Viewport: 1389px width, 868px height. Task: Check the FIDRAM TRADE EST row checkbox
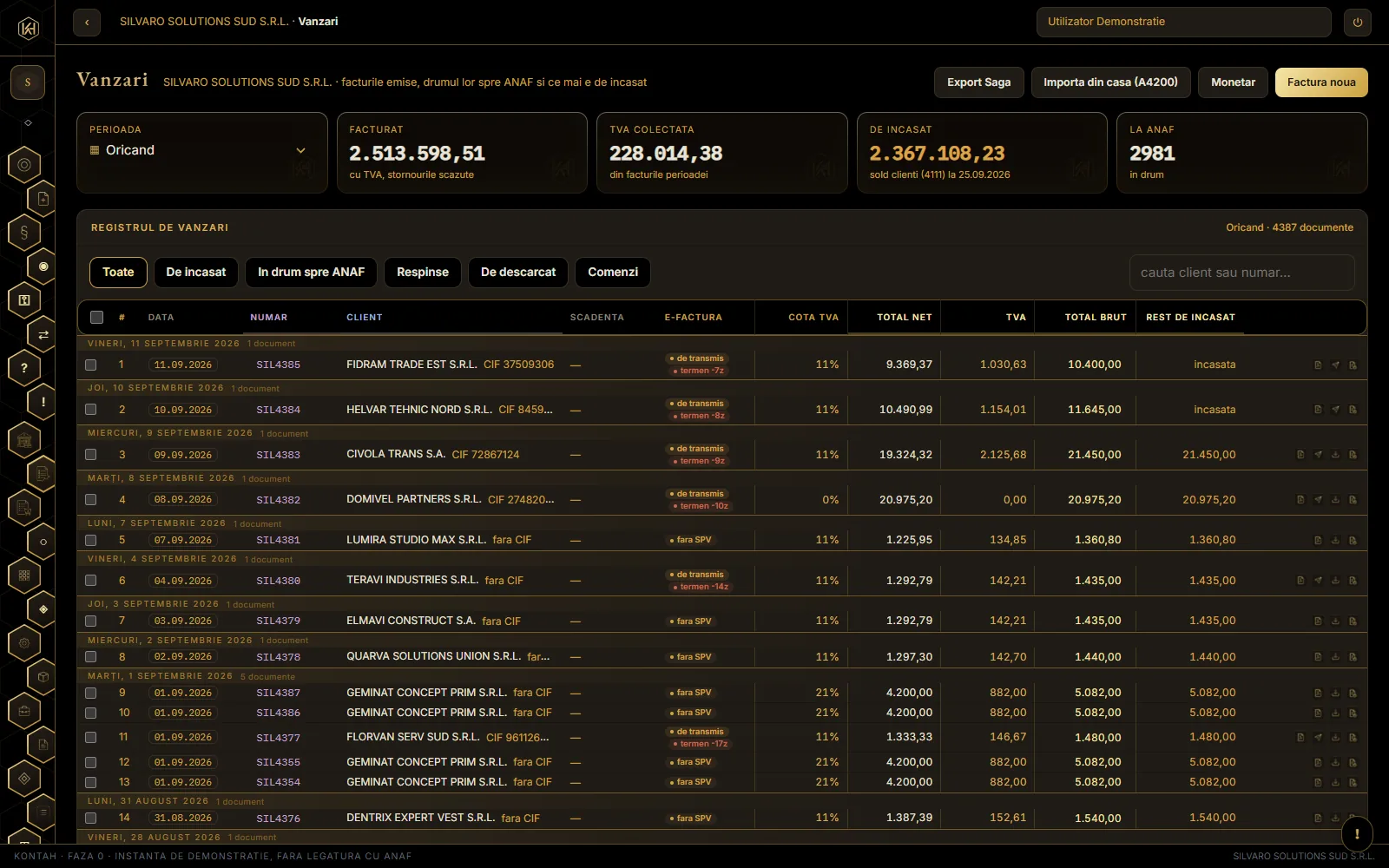point(91,365)
